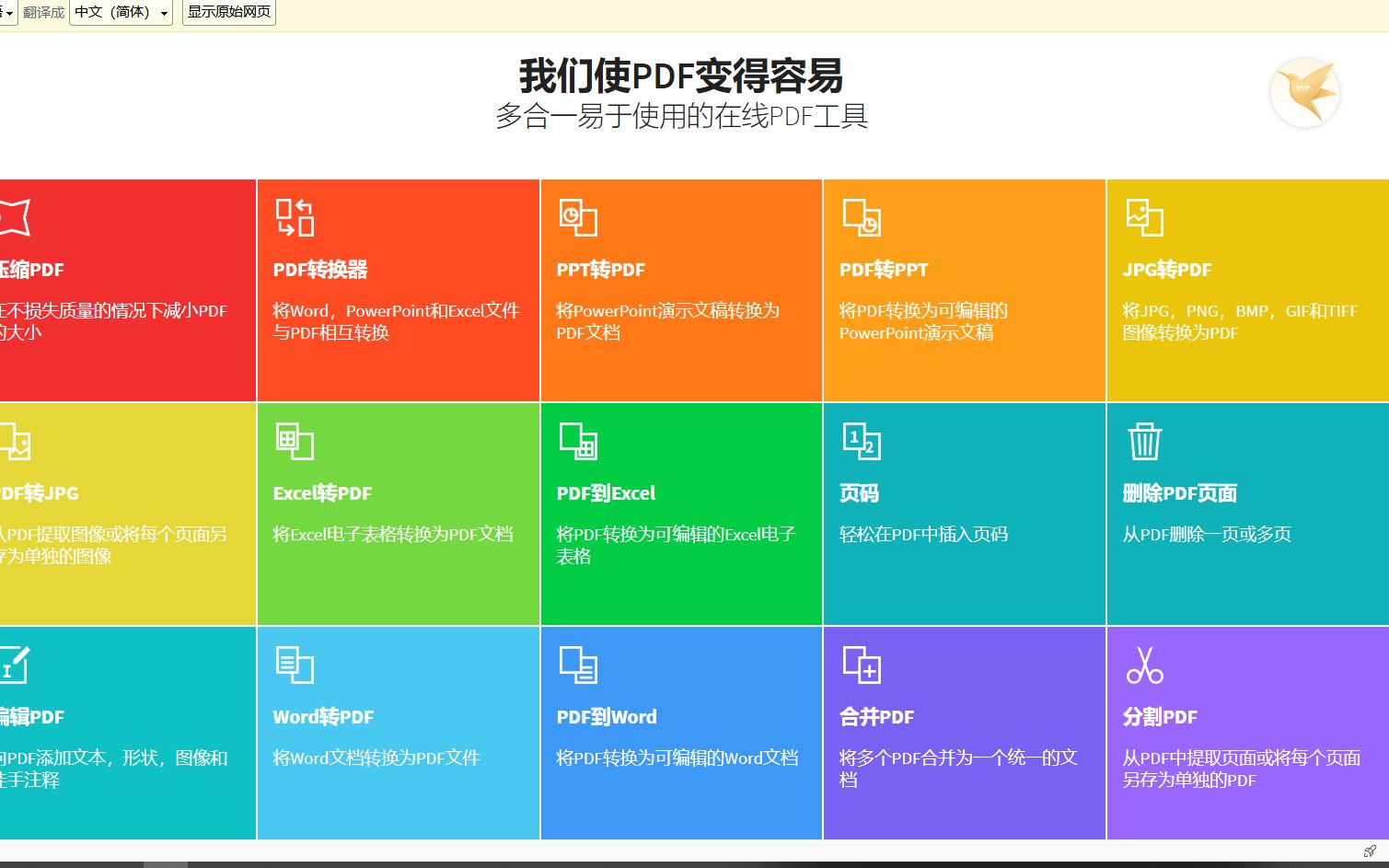This screenshot has height=868, width=1389.
Task: Click the 显示原始网页 button
Action: (229, 12)
